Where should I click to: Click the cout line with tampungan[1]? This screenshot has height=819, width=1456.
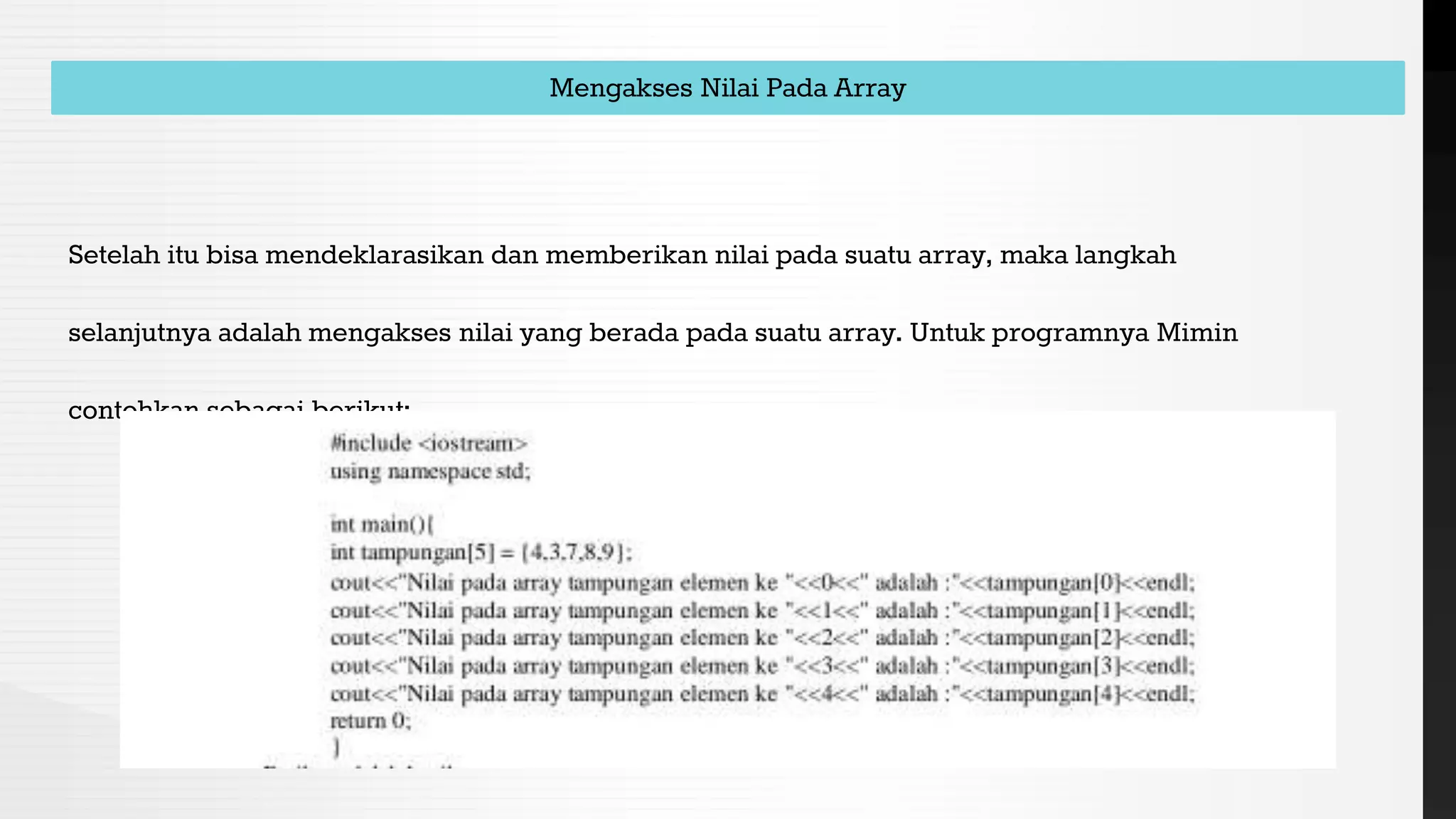coord(763,611)
